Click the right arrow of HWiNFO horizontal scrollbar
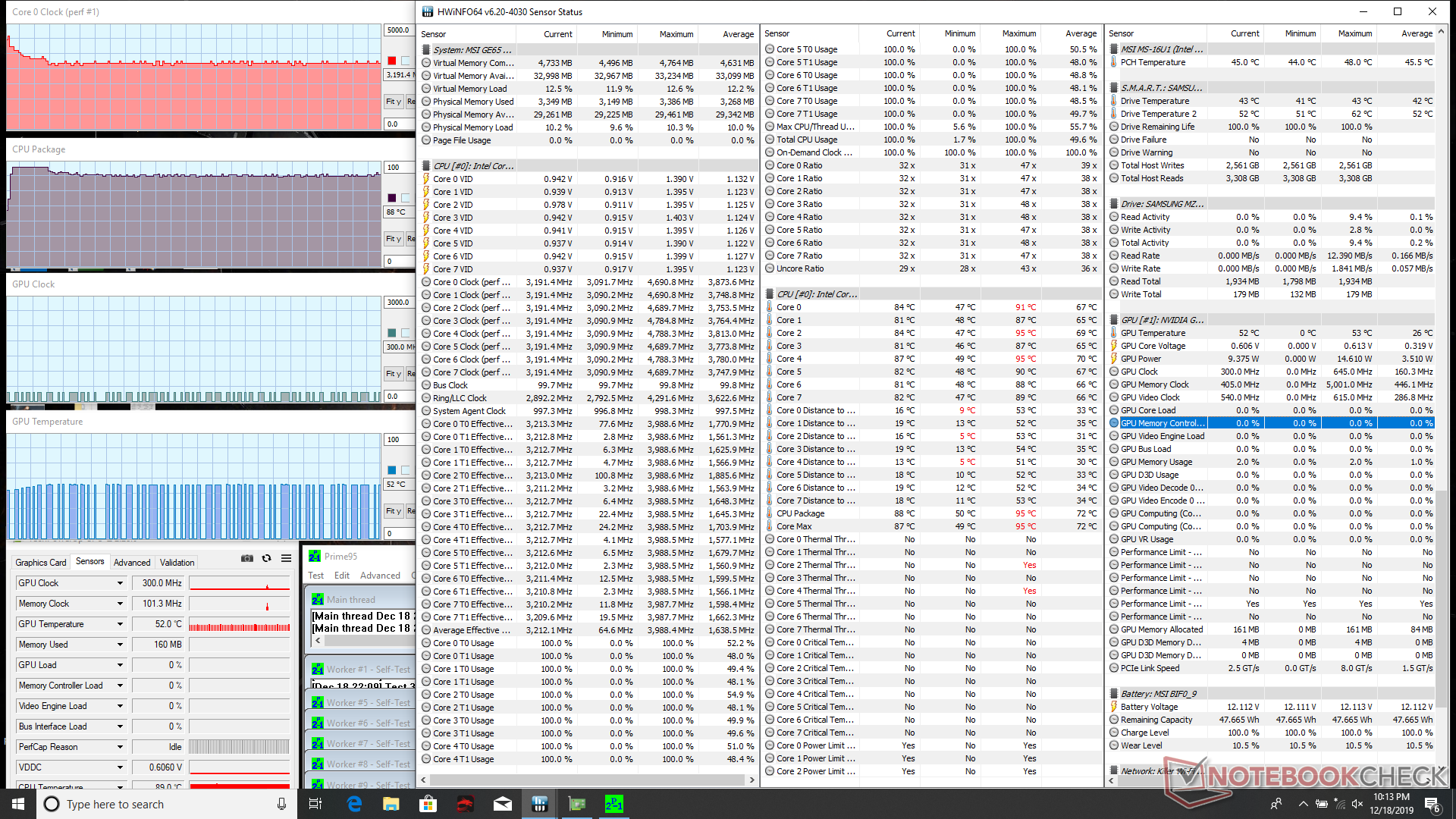Screen dimensions: 1456x819 click(x=752, y=780)
